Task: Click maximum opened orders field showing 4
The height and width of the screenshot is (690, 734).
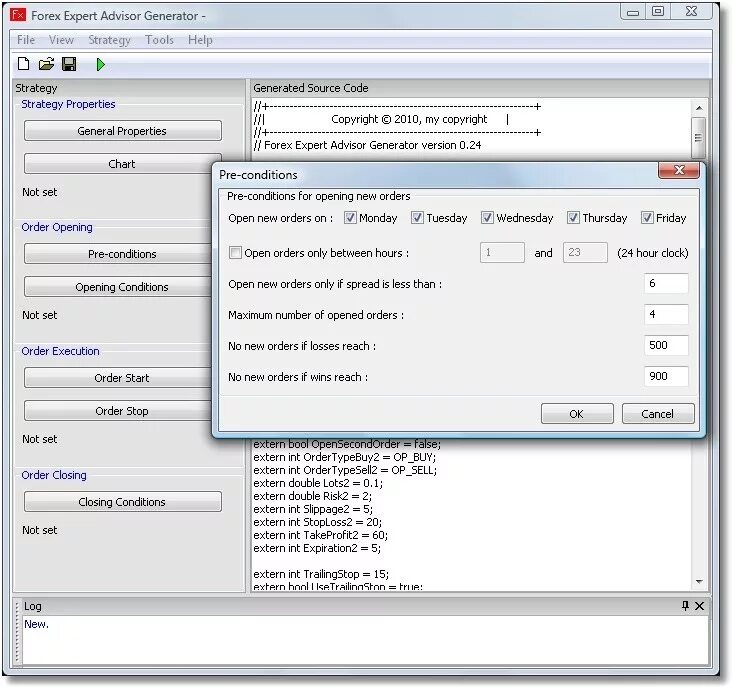Action: pyautogui.click(x=666, y=315)
